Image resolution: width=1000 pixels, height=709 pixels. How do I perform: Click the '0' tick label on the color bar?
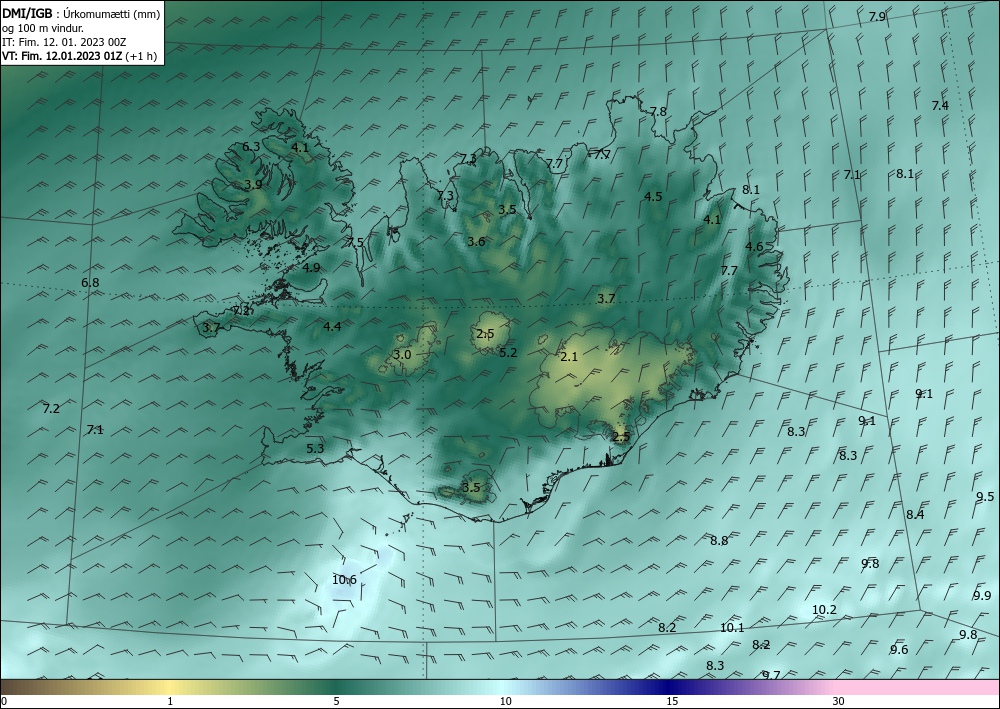tap(4, 701)
